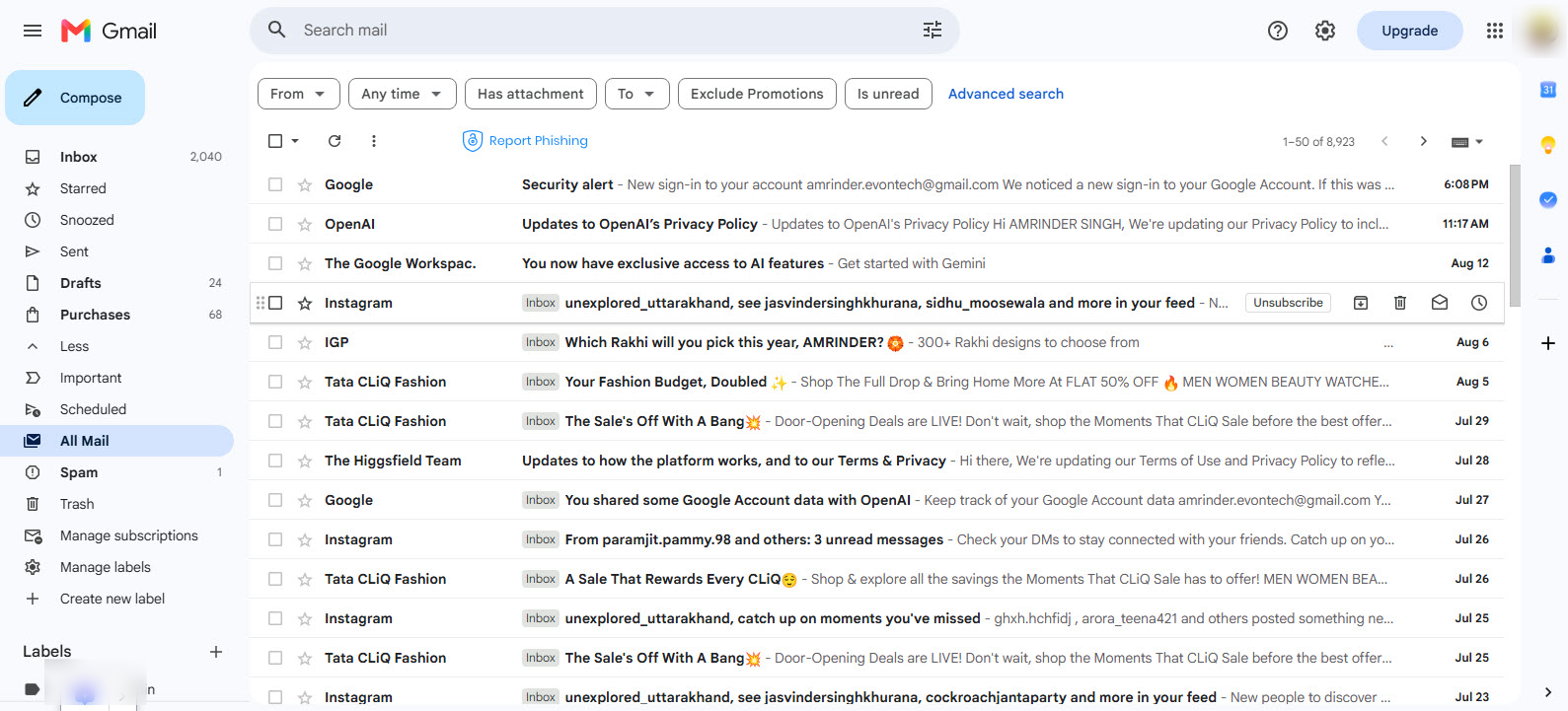Open Create new label
The width and height of the screenshot is (1568, 711).
(x=118, y=599)
